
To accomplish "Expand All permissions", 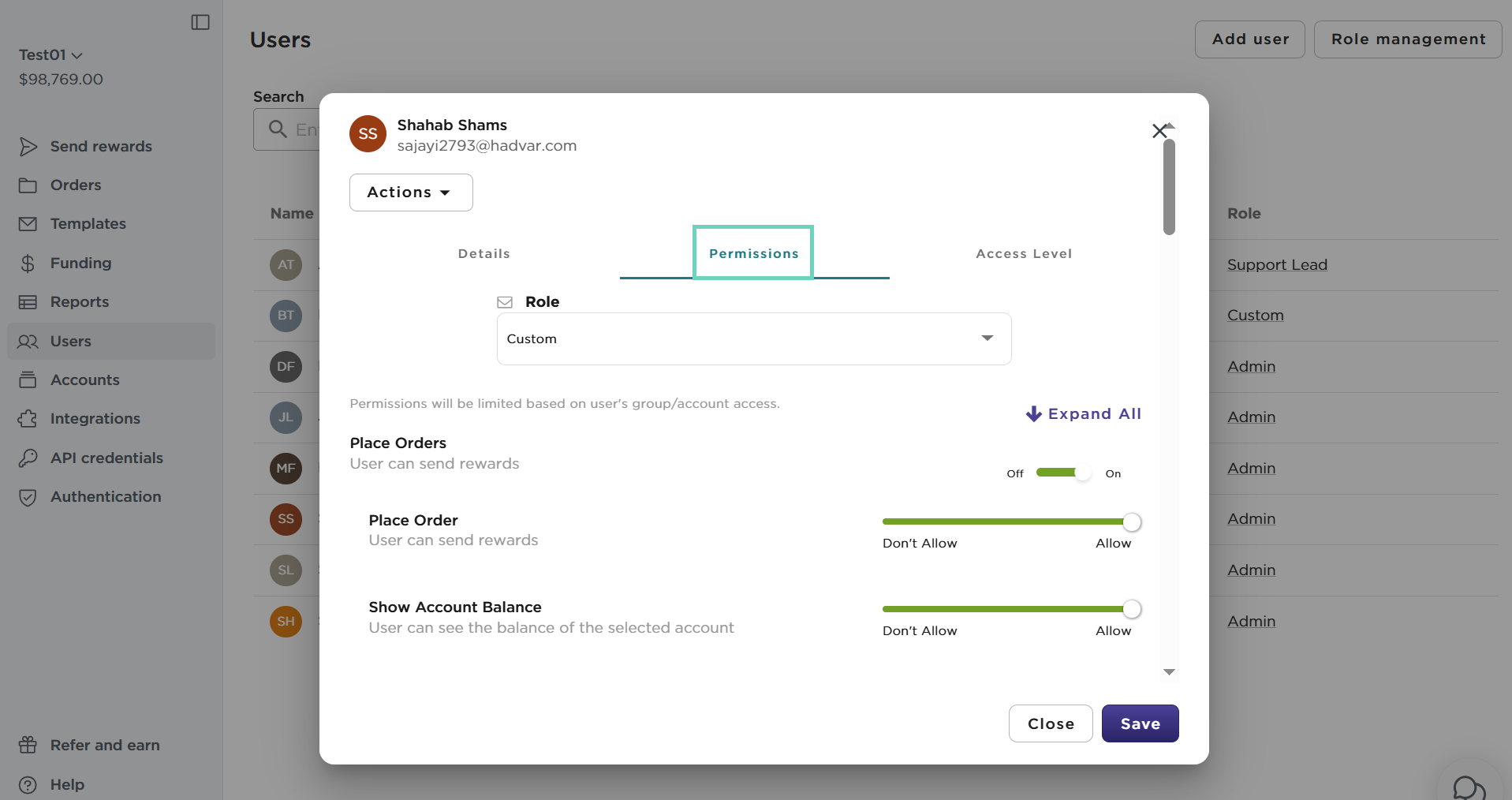I will tap(1084, 413).
